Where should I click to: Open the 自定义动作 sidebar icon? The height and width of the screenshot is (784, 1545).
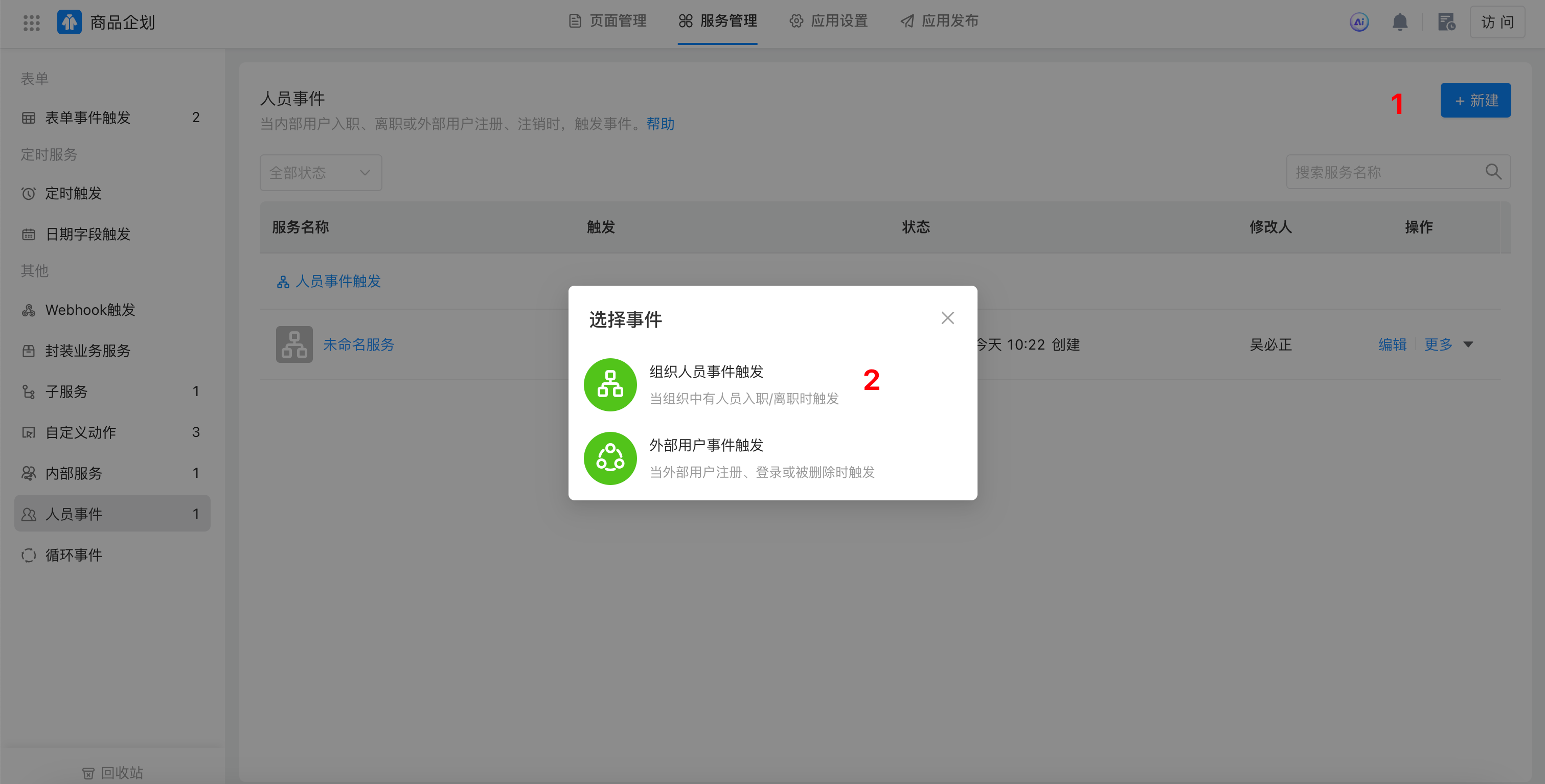tap(29, 431)
